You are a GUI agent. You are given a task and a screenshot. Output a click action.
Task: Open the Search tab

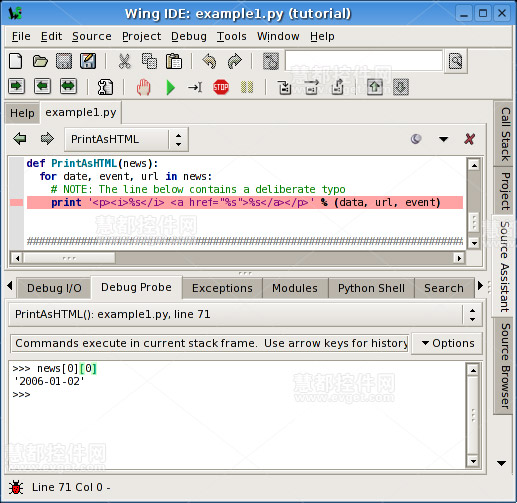click(444, 288)
